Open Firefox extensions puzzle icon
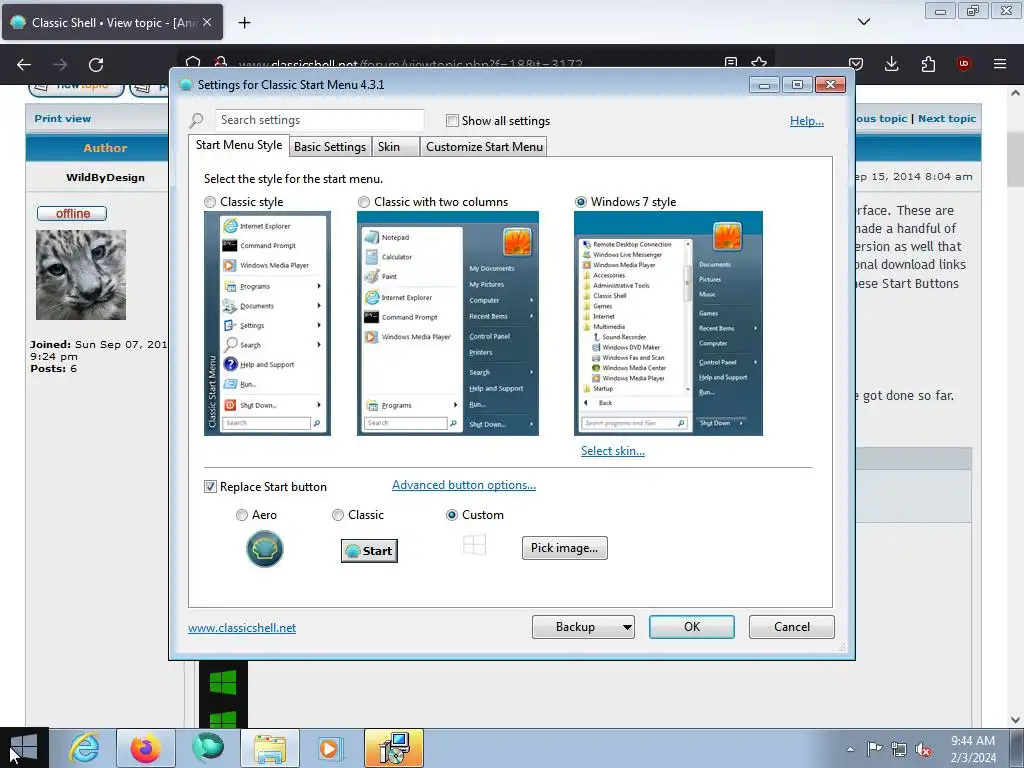Screen dimensions: 1024x768 coord(928,64)
